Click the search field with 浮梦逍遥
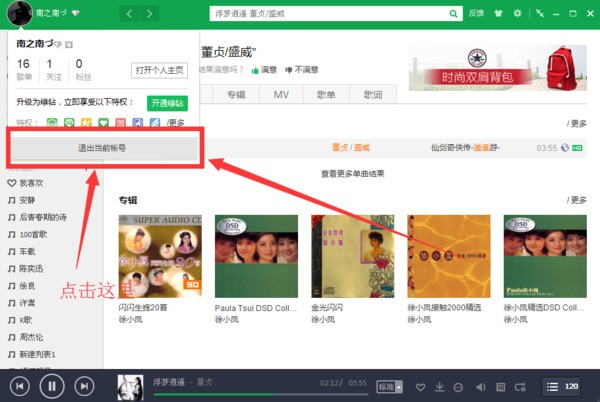Screen dimensions: 600x402 (x=329, y=14)
